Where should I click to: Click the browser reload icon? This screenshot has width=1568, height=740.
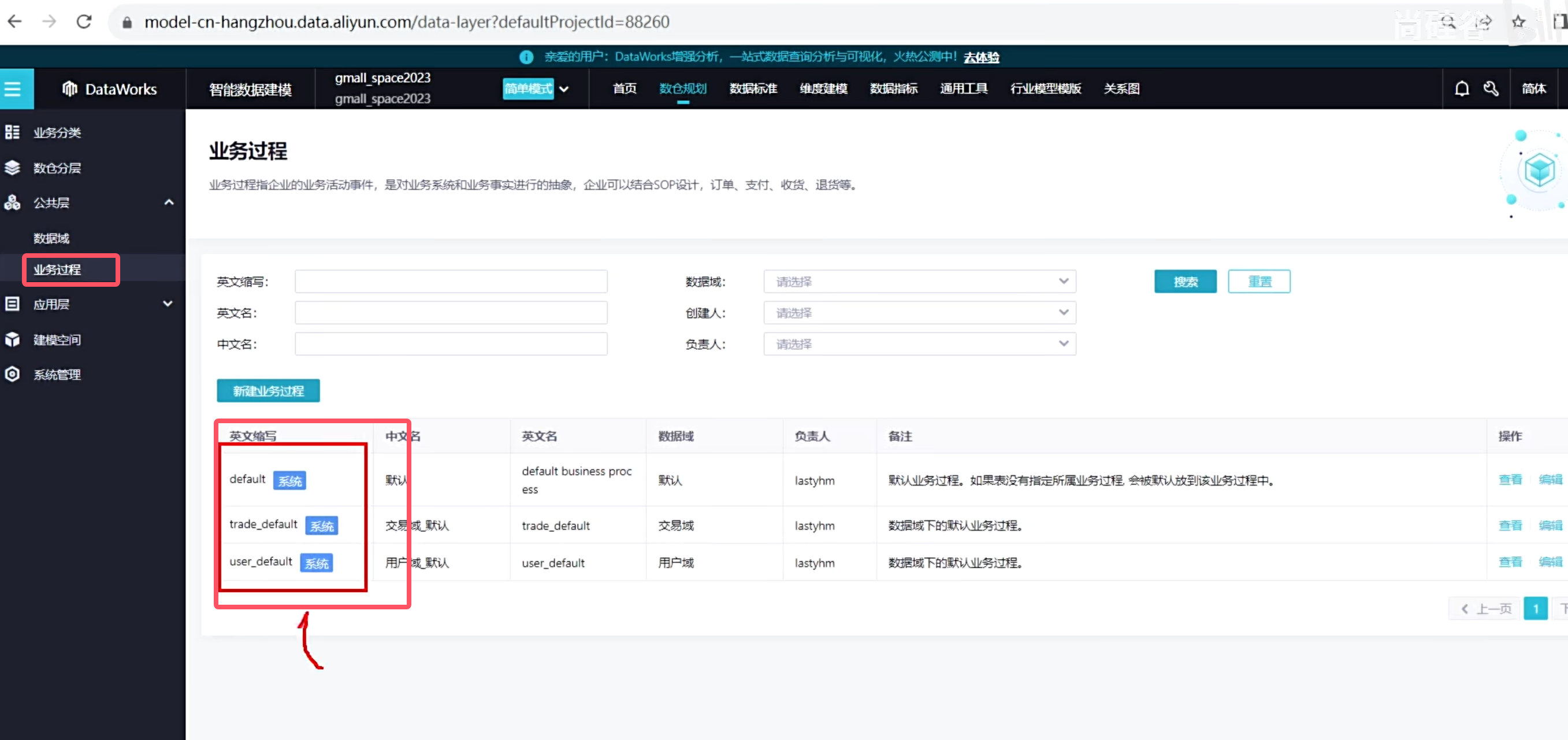click(84, 22)
